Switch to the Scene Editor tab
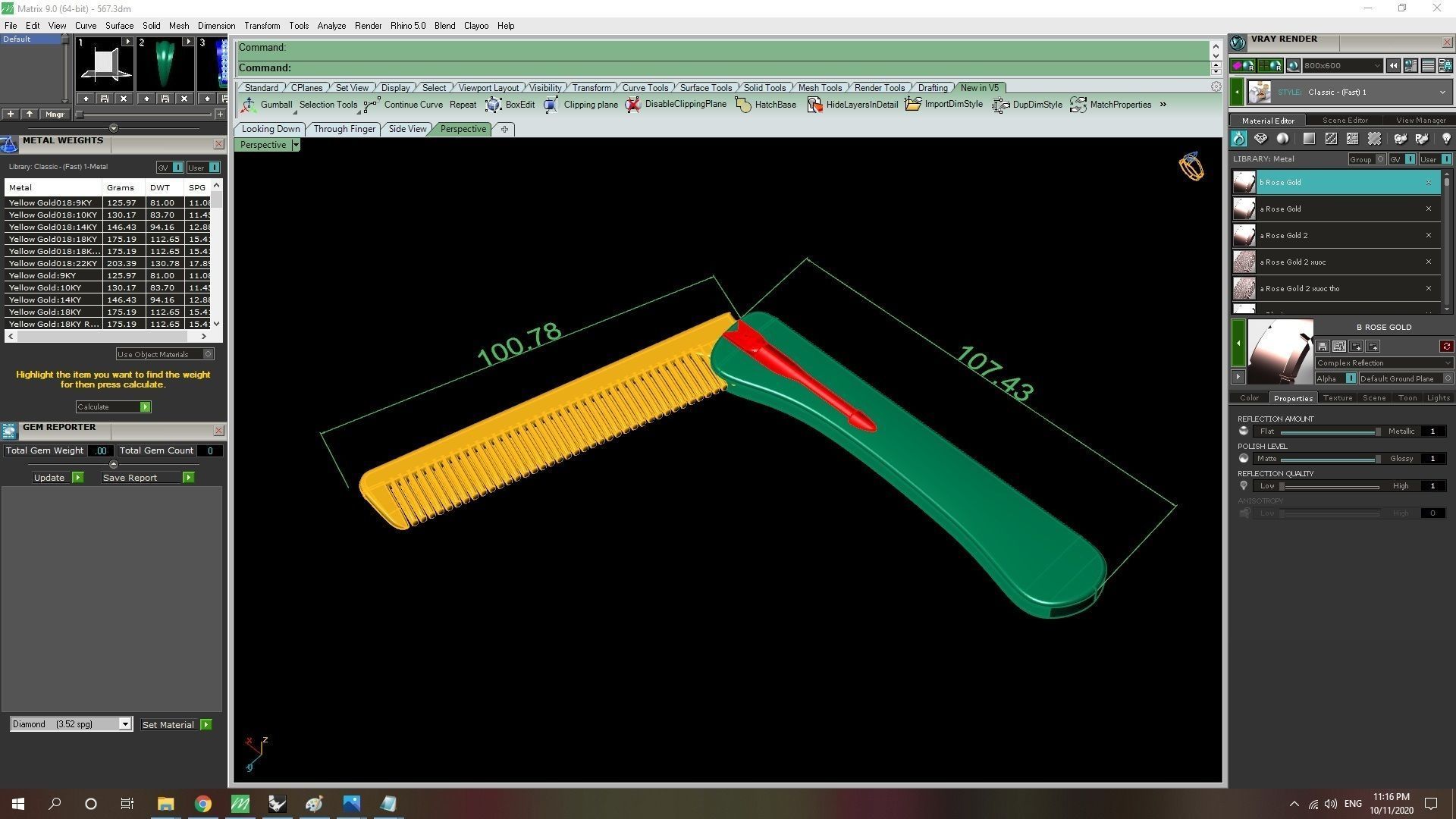This screenshot has width=1456, height=819. click(1345, 121)
